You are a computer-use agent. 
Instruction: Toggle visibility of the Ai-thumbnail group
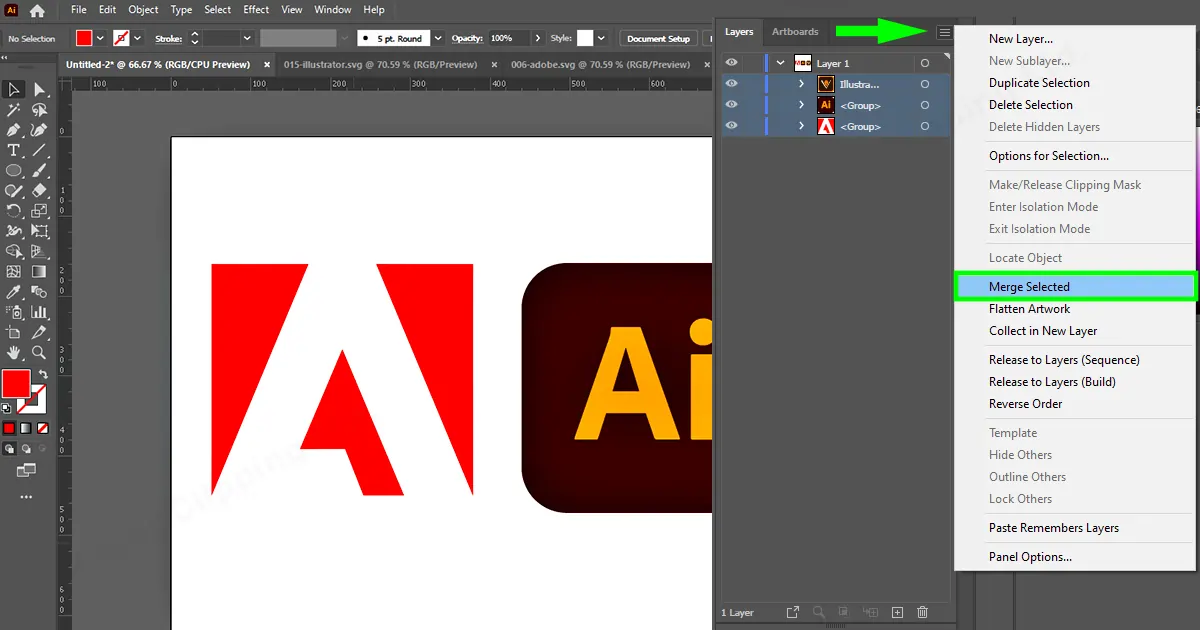[732, 105]
